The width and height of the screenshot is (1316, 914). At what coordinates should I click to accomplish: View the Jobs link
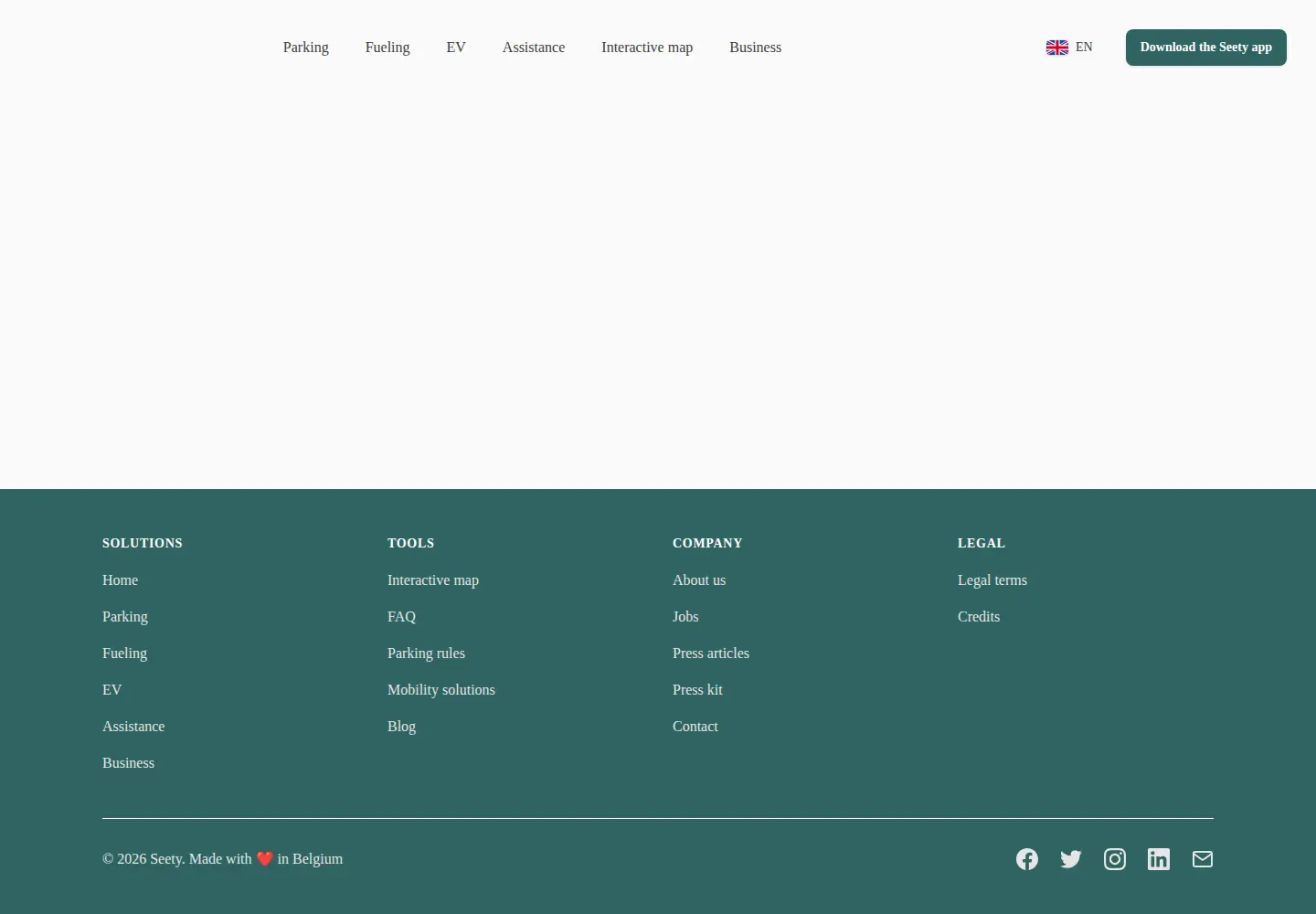[685, 617]
